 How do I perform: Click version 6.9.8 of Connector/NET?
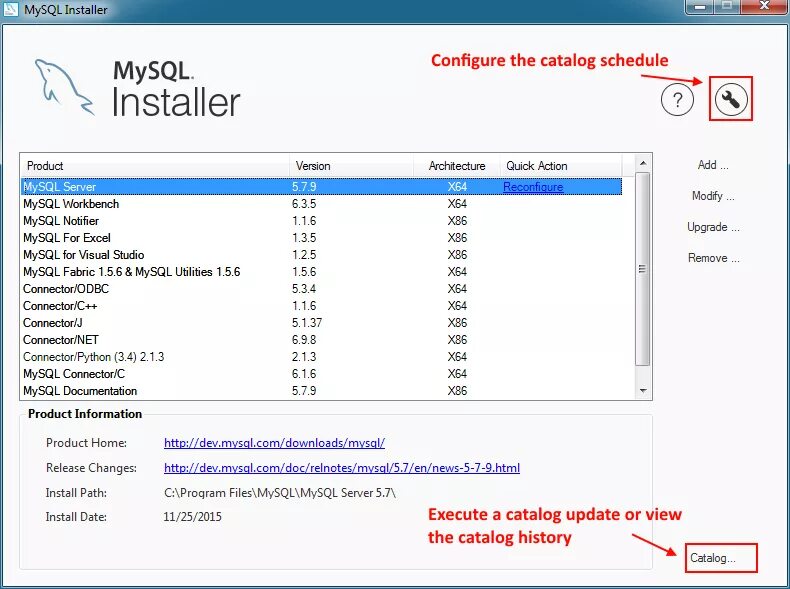click(304, 340)
